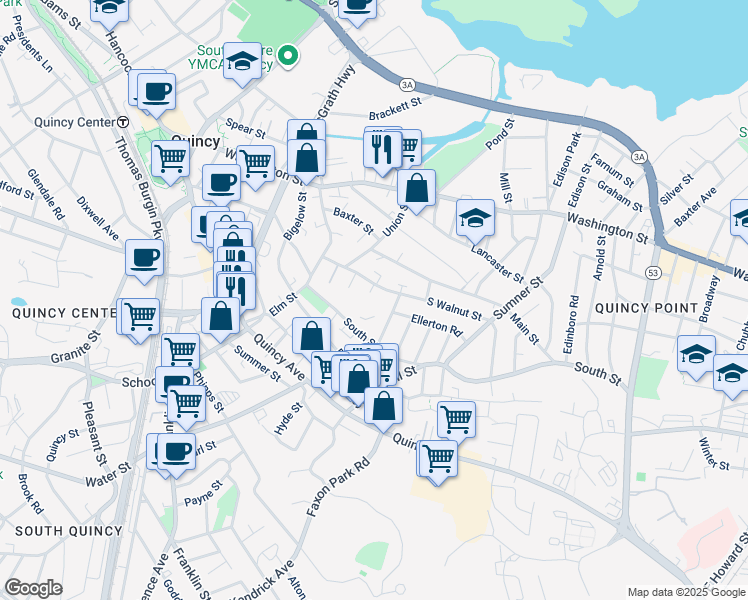Screen dimensions: 748x600
Task: Click the shopping cart marker below Quincy label
Action: (x=170, y=157)
